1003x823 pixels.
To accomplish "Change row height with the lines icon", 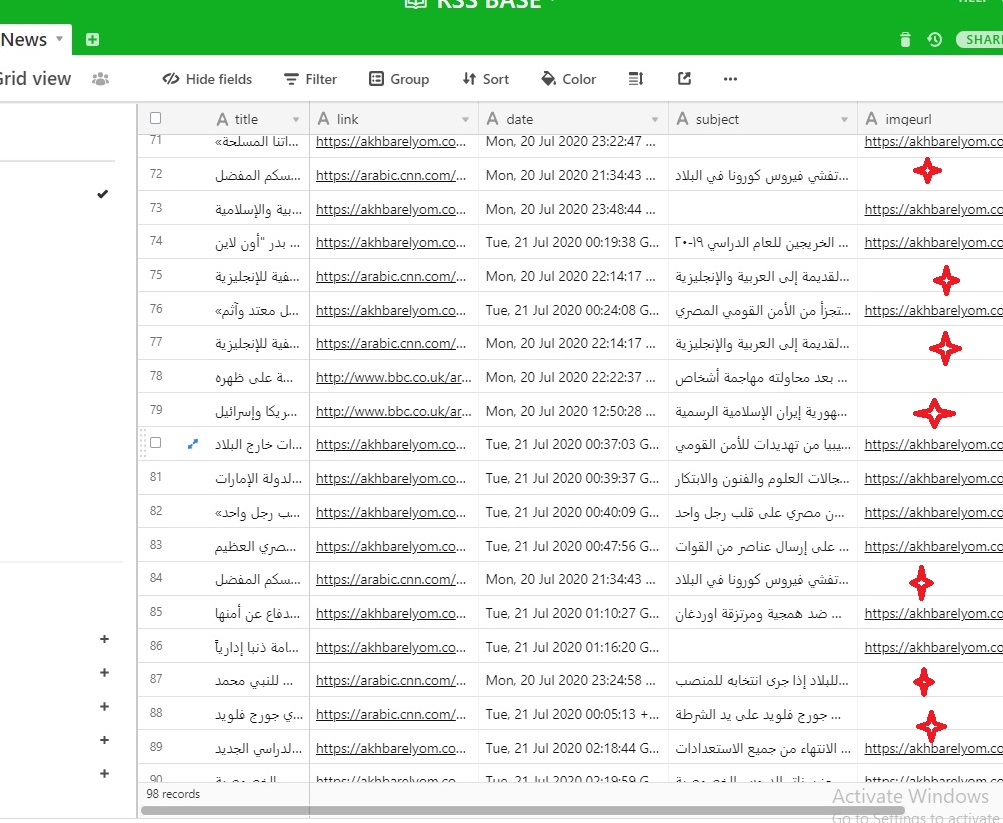I will pyautogui.click(x=635, y=79).
